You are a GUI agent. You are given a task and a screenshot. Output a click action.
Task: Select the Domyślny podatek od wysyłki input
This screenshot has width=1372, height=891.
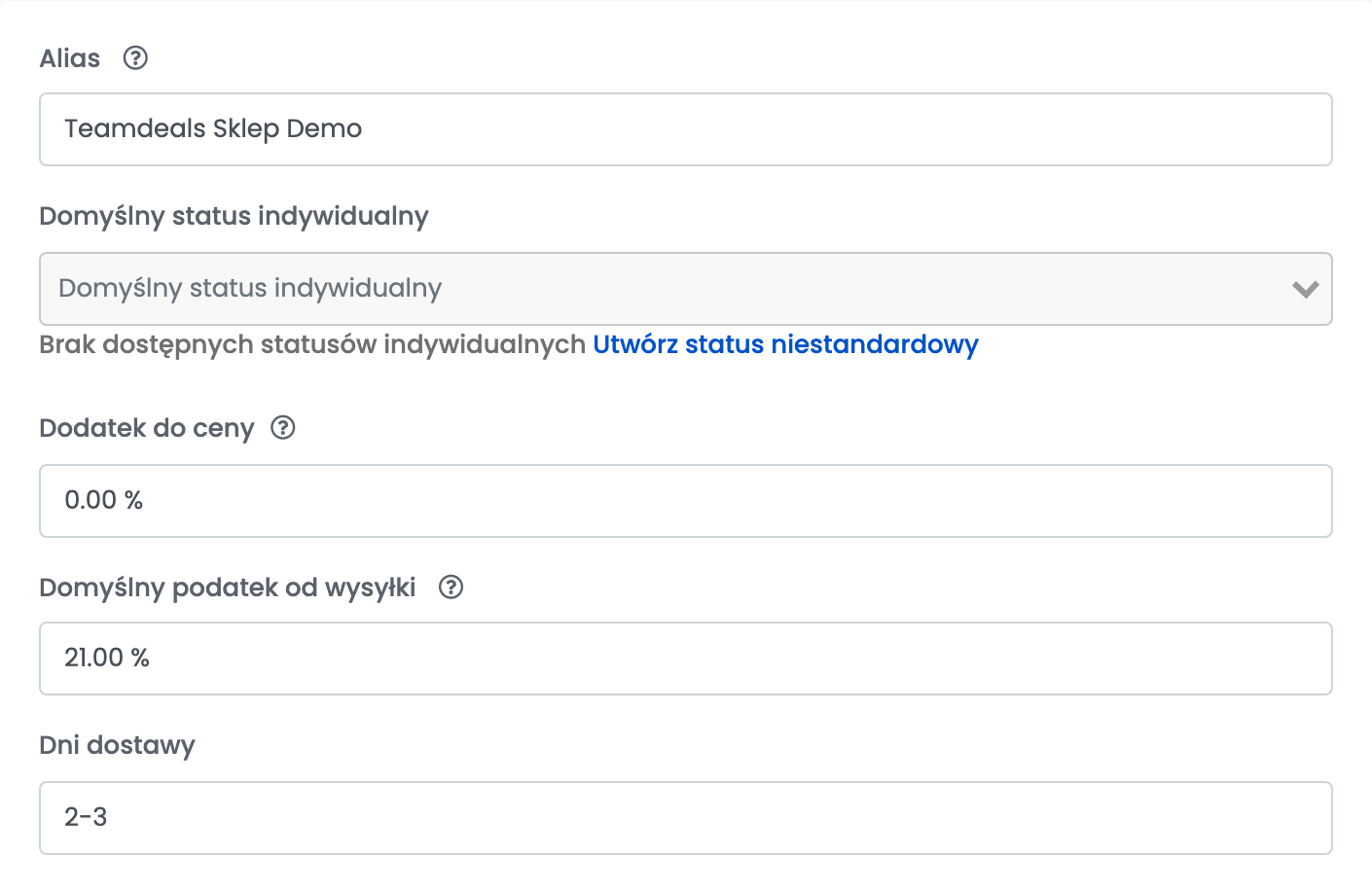coord(686,659)
